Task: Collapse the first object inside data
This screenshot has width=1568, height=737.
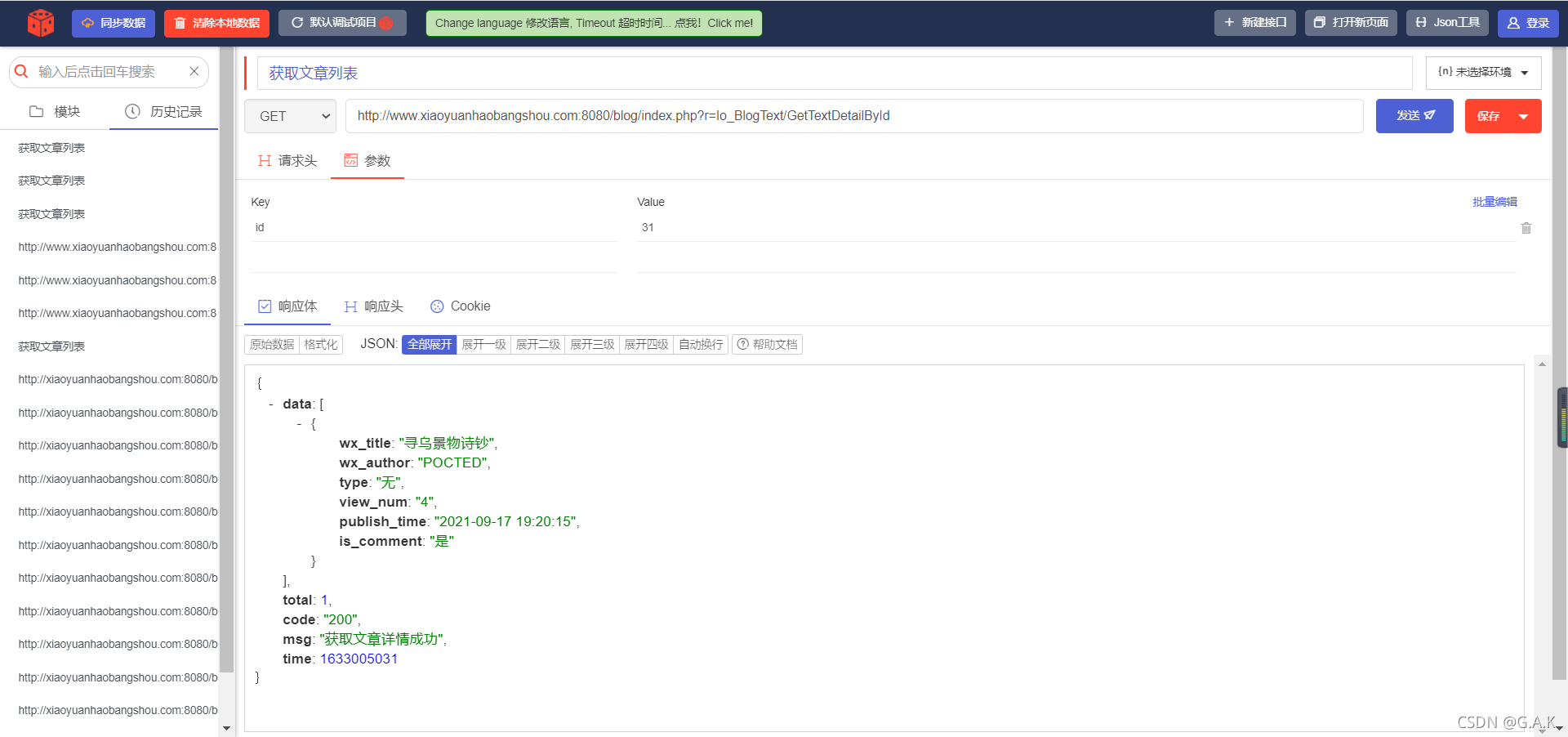Action: click(x=300, y=424)
